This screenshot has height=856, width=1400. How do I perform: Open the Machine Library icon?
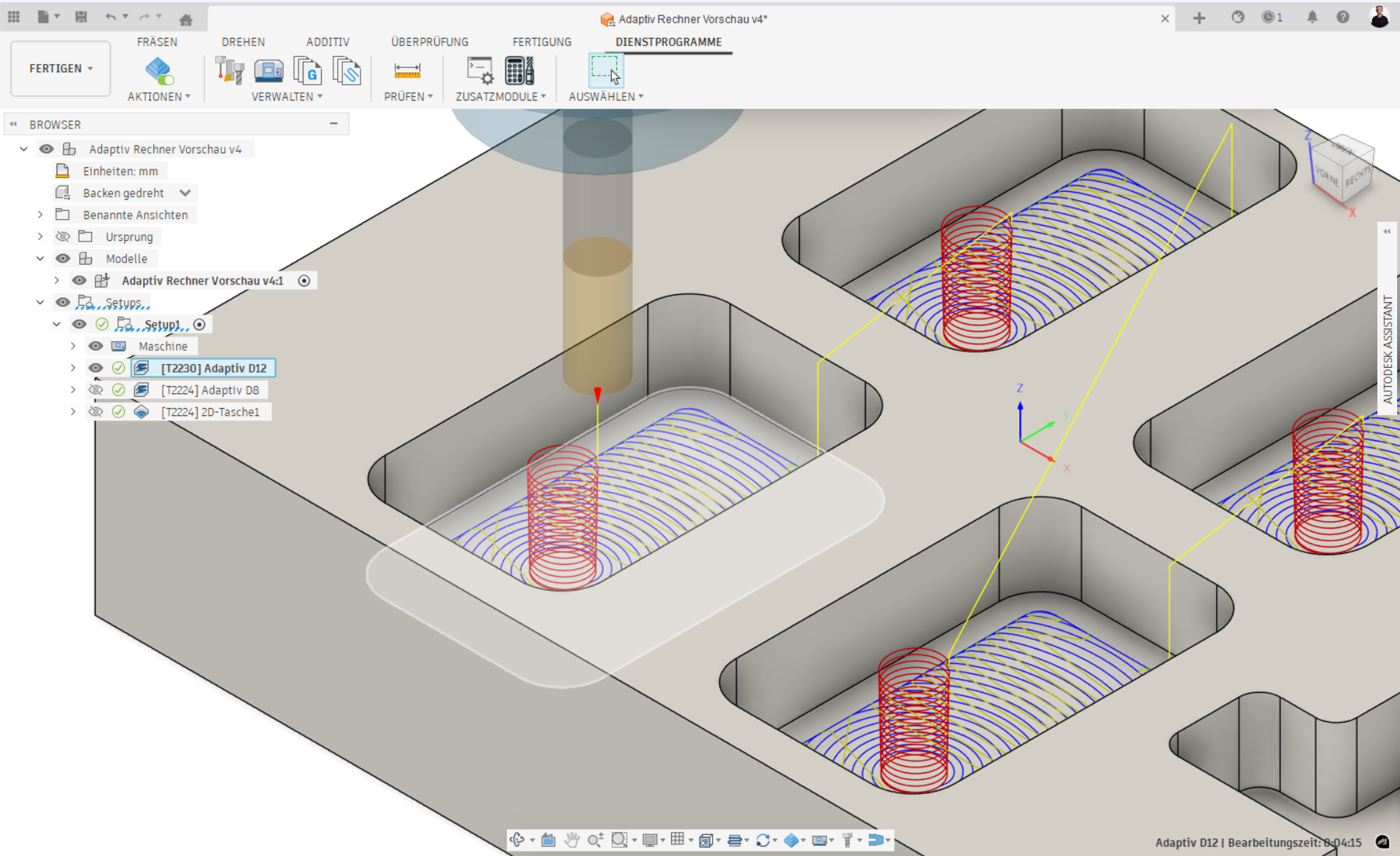(x=268, y=71)
